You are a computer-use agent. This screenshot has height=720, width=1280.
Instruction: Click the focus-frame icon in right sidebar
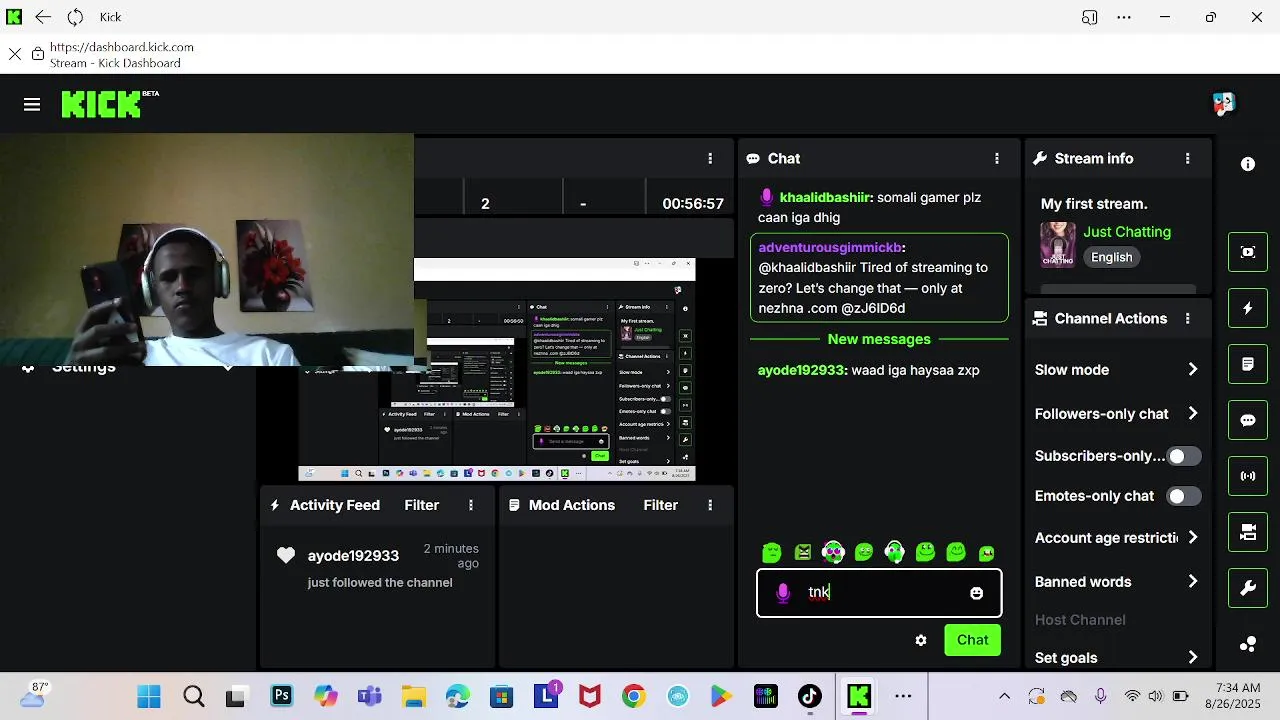click(1248, 252)
